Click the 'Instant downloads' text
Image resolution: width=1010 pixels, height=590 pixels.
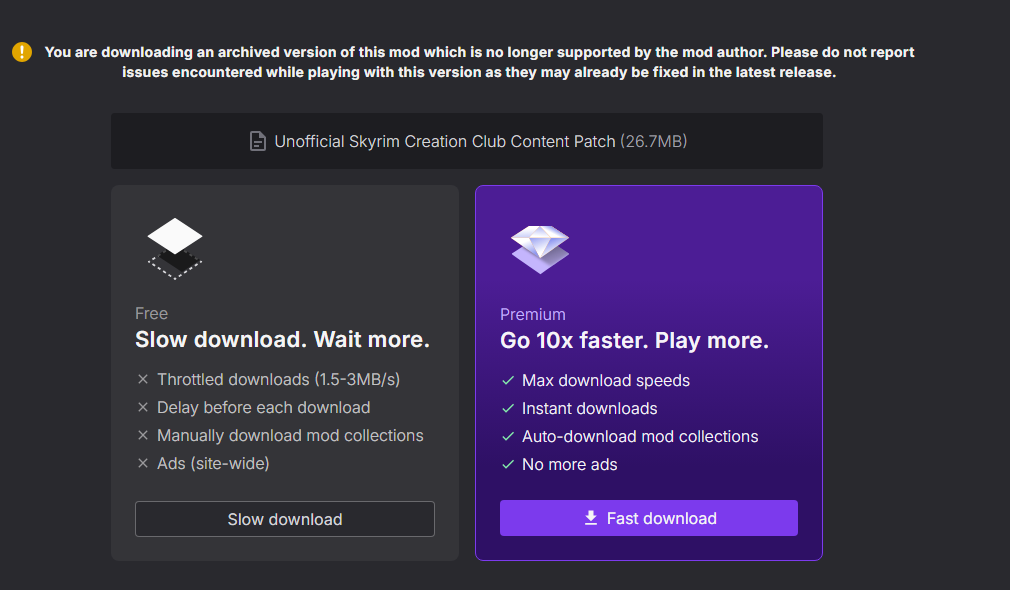(589, 408)
